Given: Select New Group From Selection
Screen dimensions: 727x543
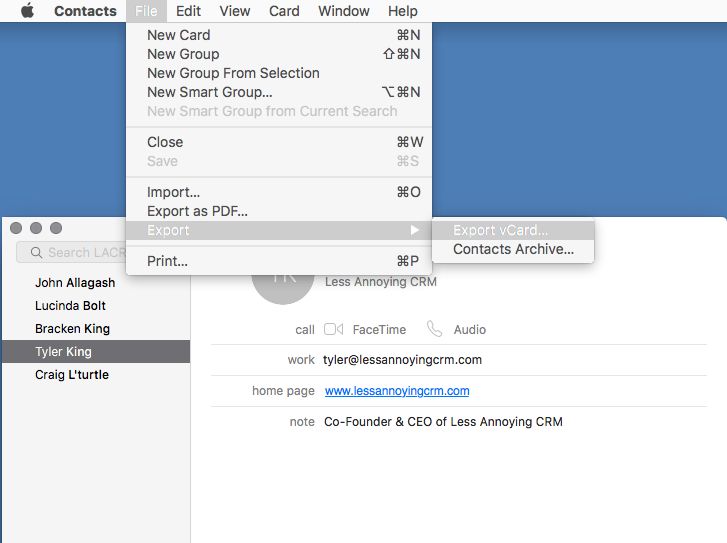Looking at the screenshot, I should [x=279, y=73].
